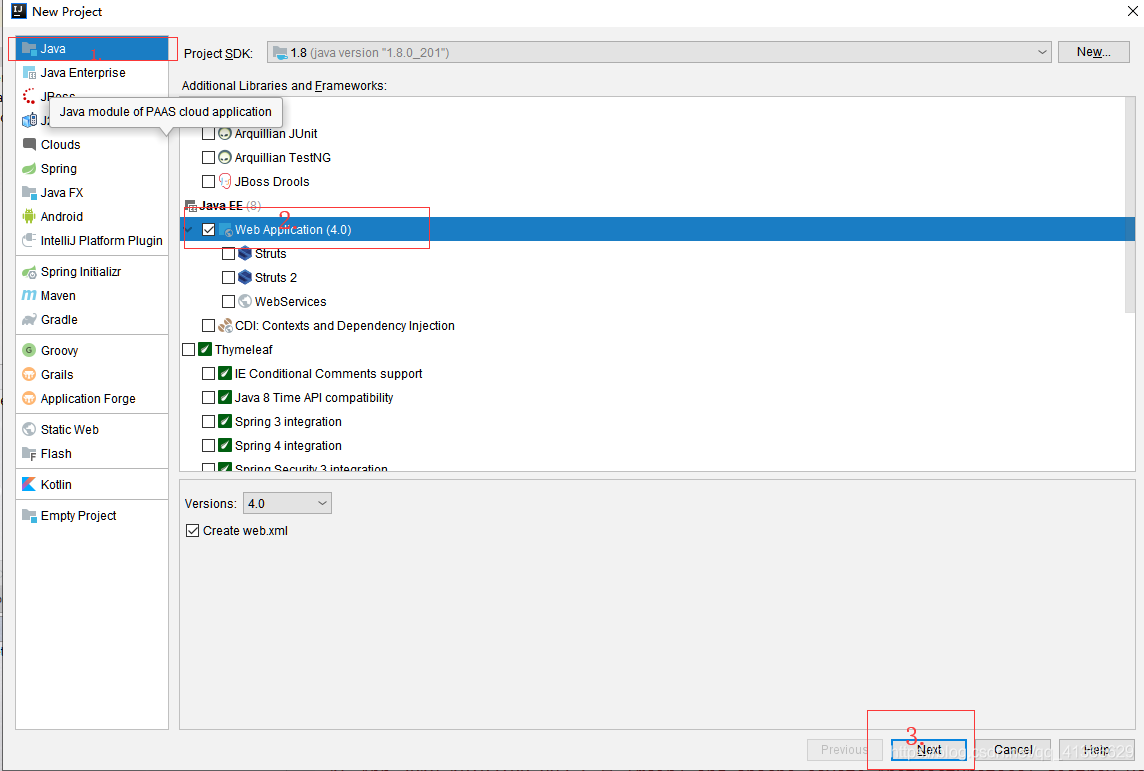Click the Next button
Viewport: 1144px width, 771px height.
[929, 750]
